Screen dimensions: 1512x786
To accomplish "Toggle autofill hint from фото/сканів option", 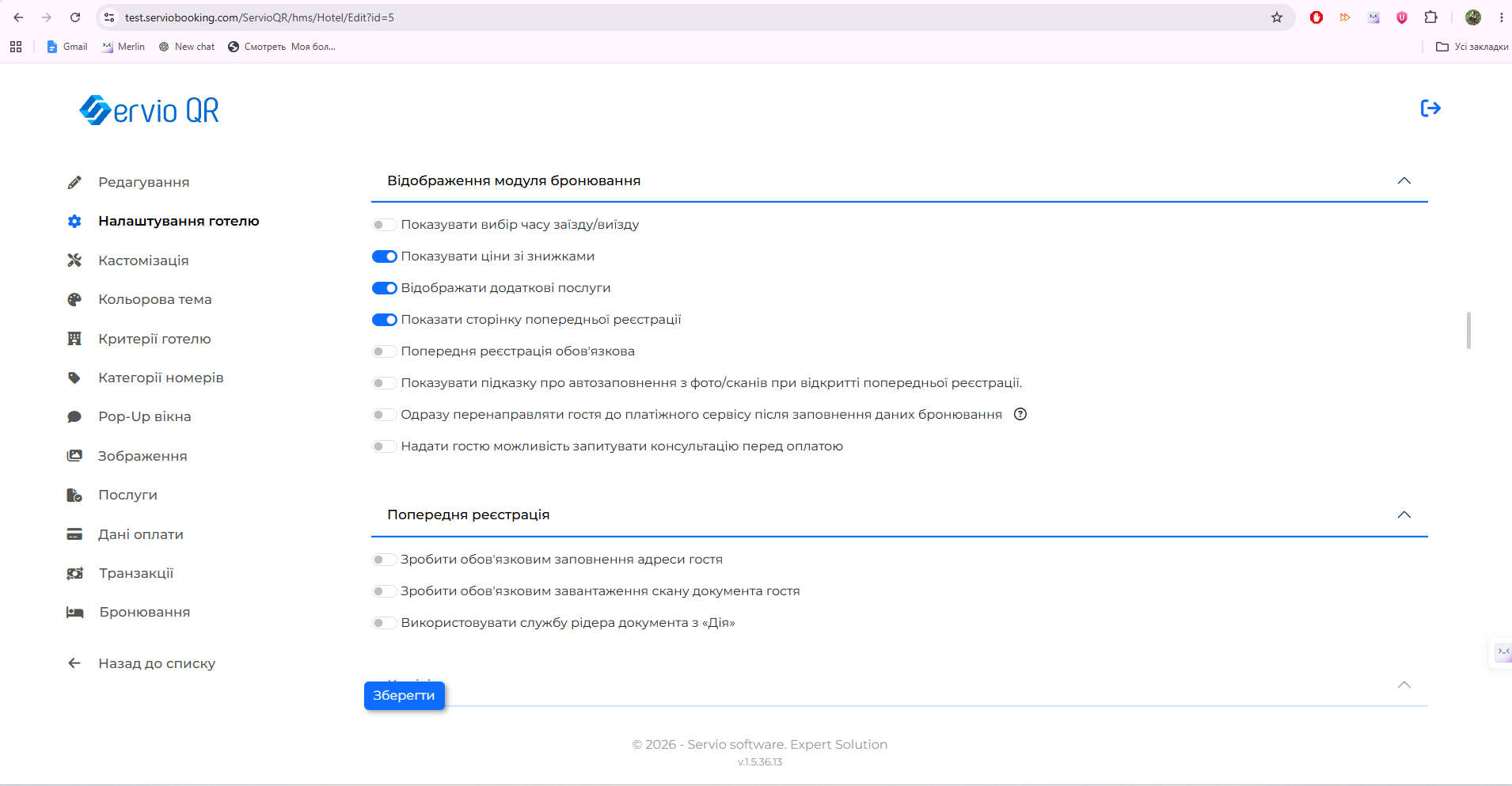I will click(385, 383).
